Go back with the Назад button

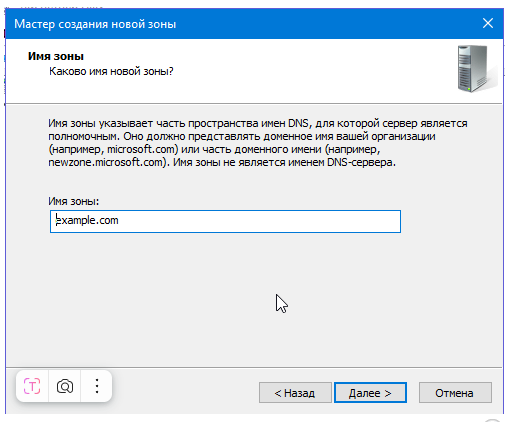(x=295, y=393)
